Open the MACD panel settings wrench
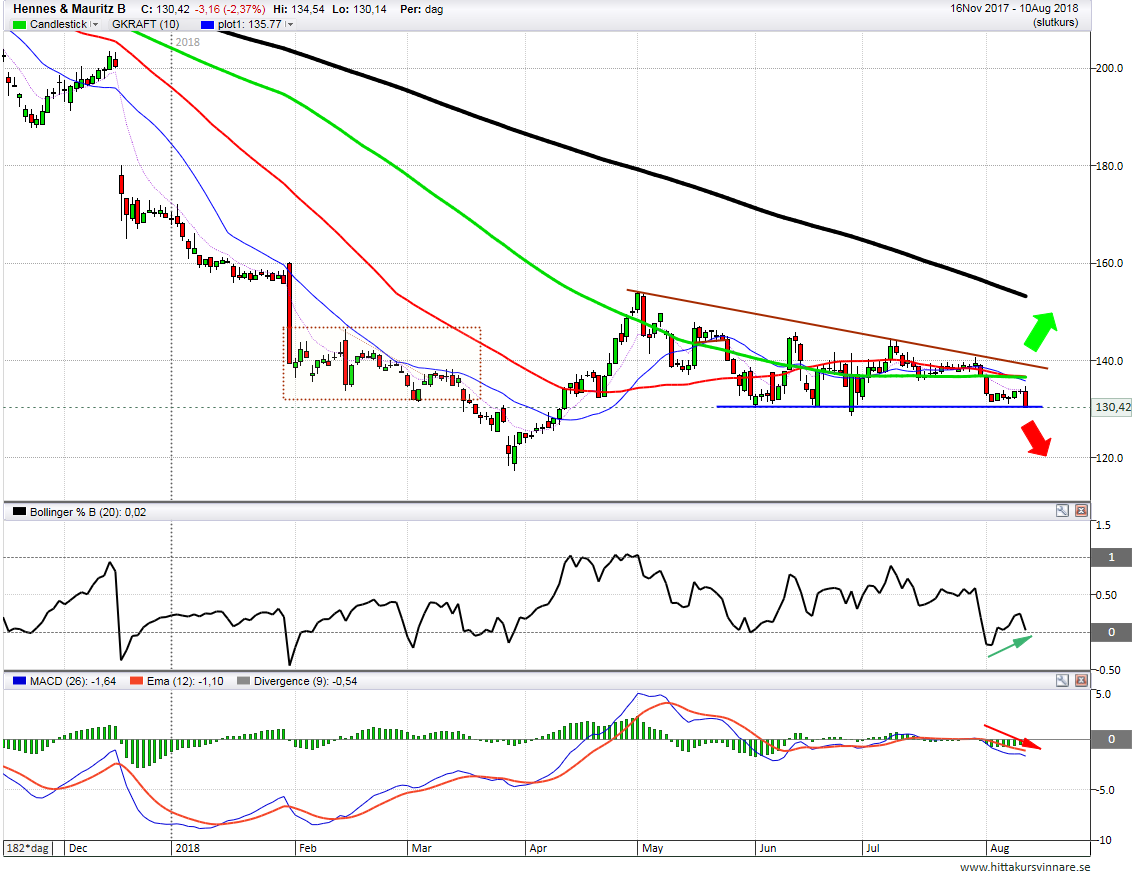 coord(1062,680)
